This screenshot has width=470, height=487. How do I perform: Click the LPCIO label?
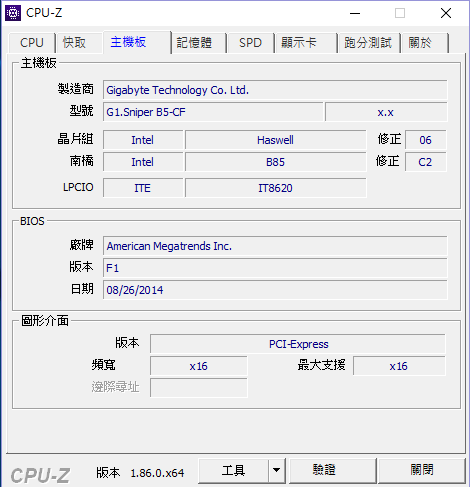click(x=78, y=187)
